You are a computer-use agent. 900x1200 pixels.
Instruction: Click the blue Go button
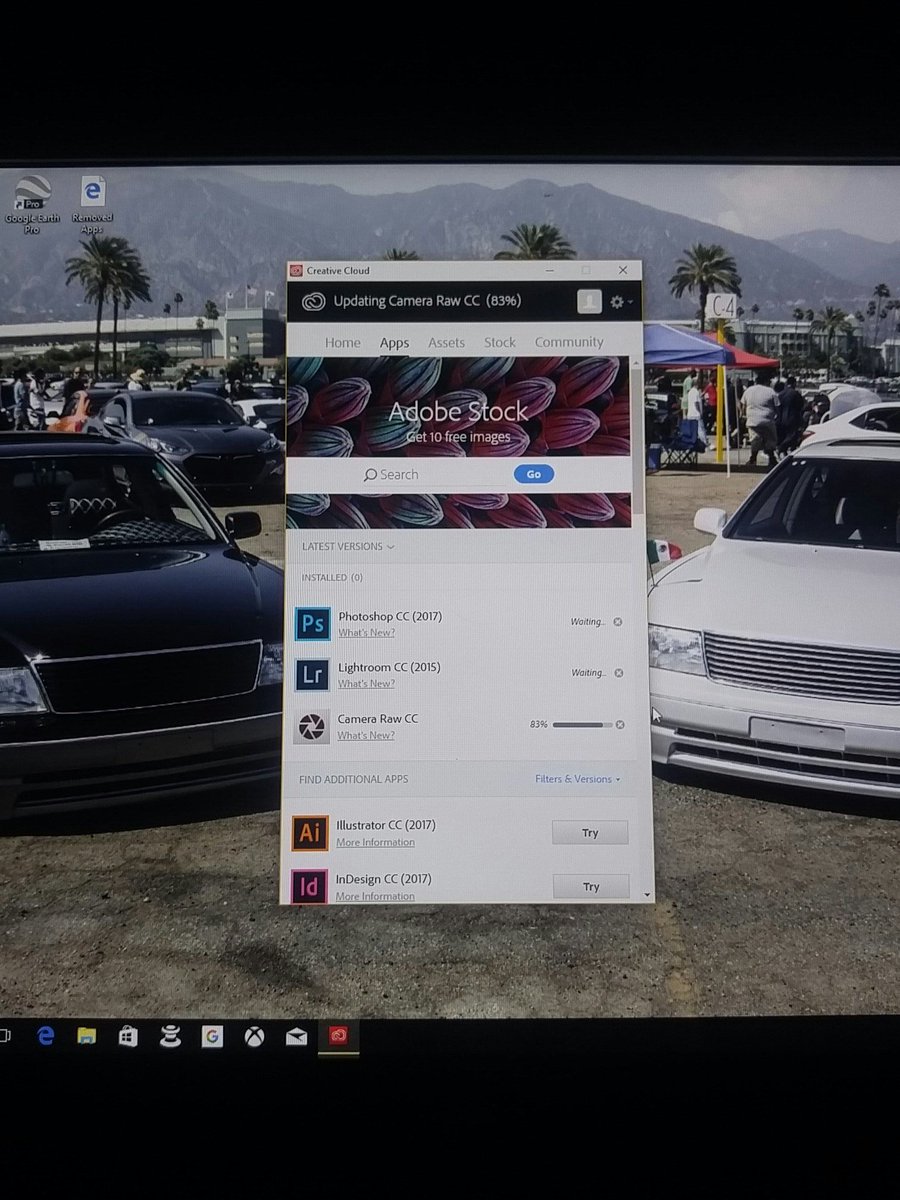[534, 474]
